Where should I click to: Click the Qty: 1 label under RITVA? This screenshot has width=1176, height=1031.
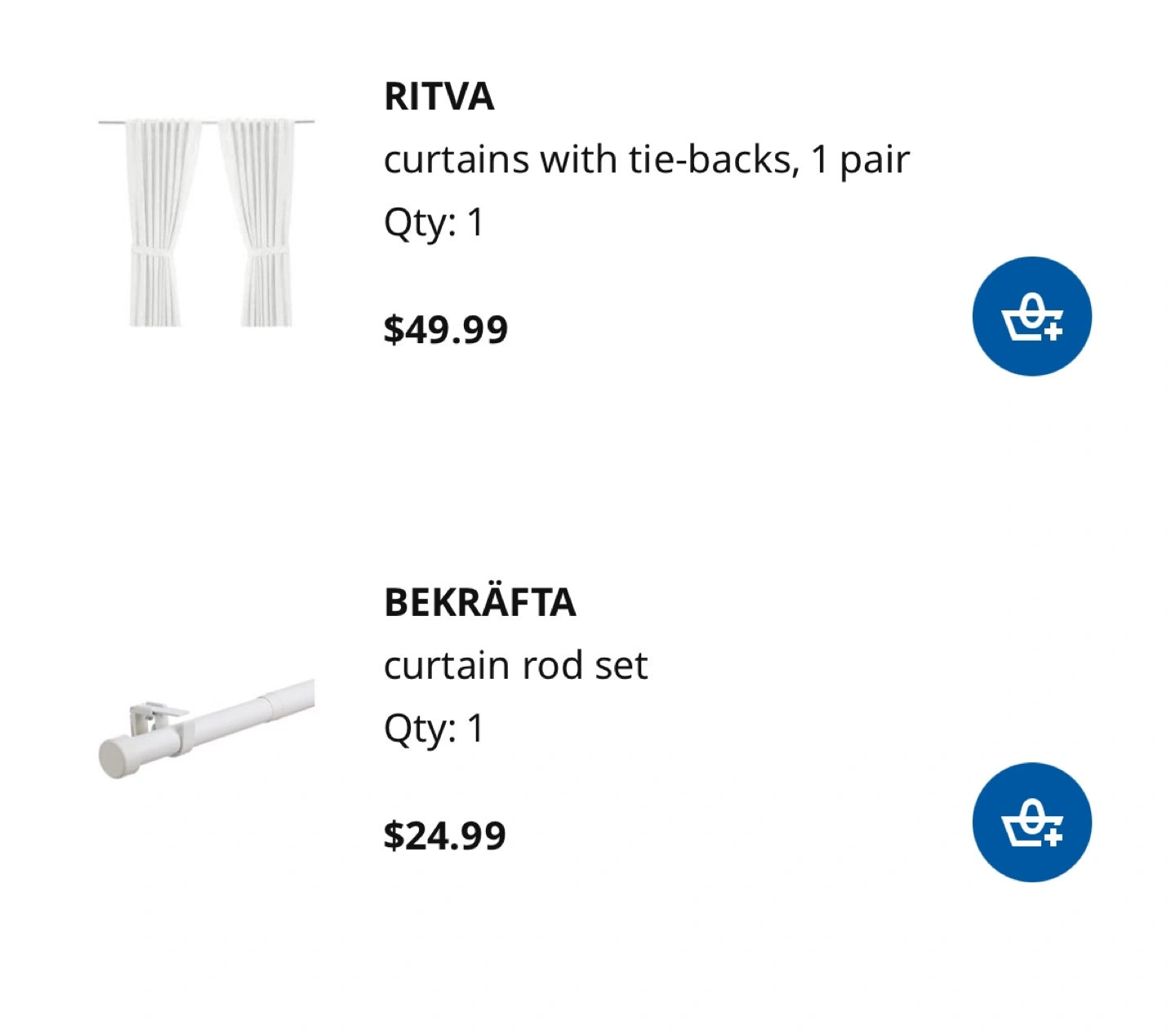pos(434,222)
